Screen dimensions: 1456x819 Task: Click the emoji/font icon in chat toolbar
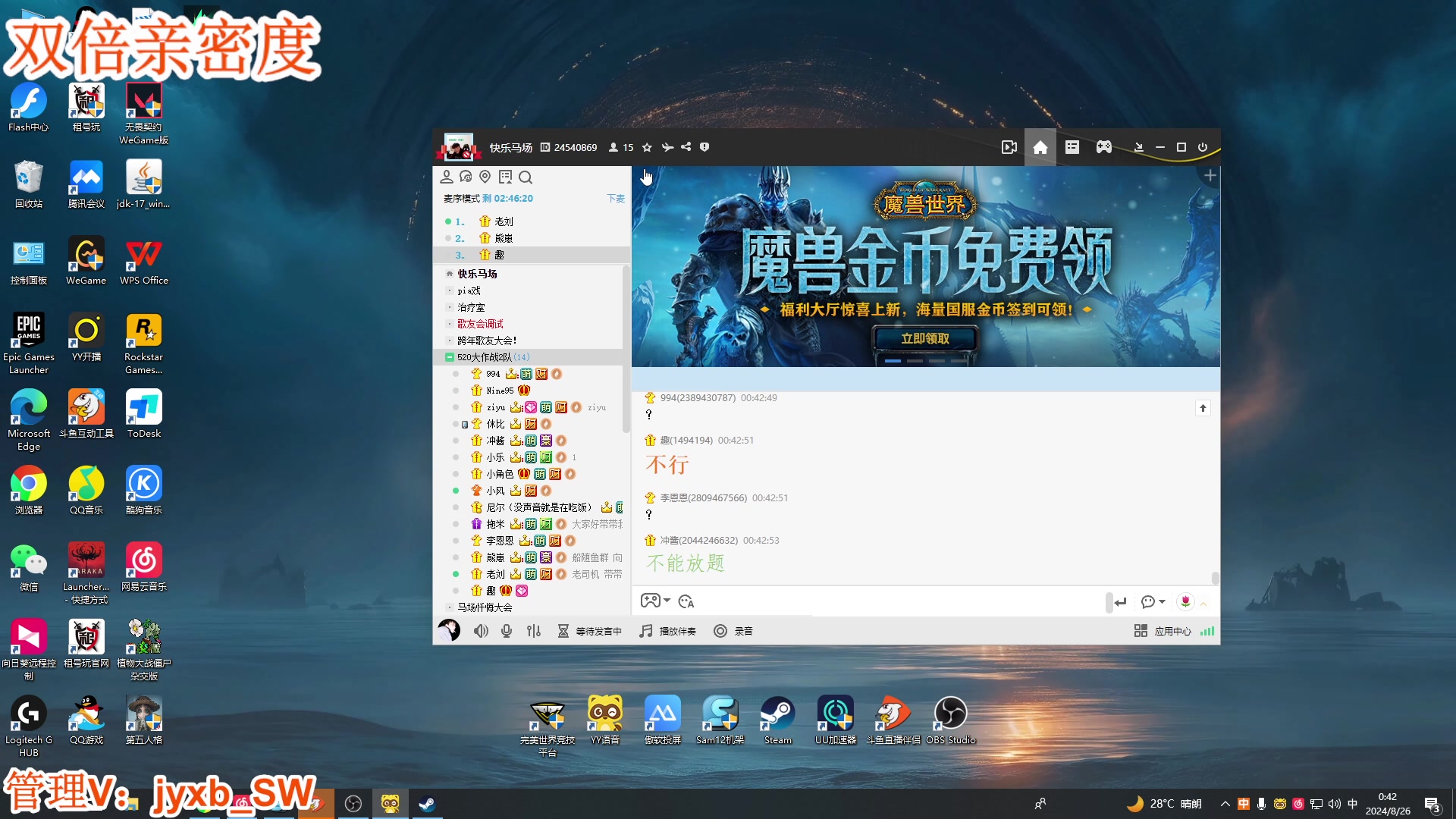pyautogui.click(x=686, y=601)
